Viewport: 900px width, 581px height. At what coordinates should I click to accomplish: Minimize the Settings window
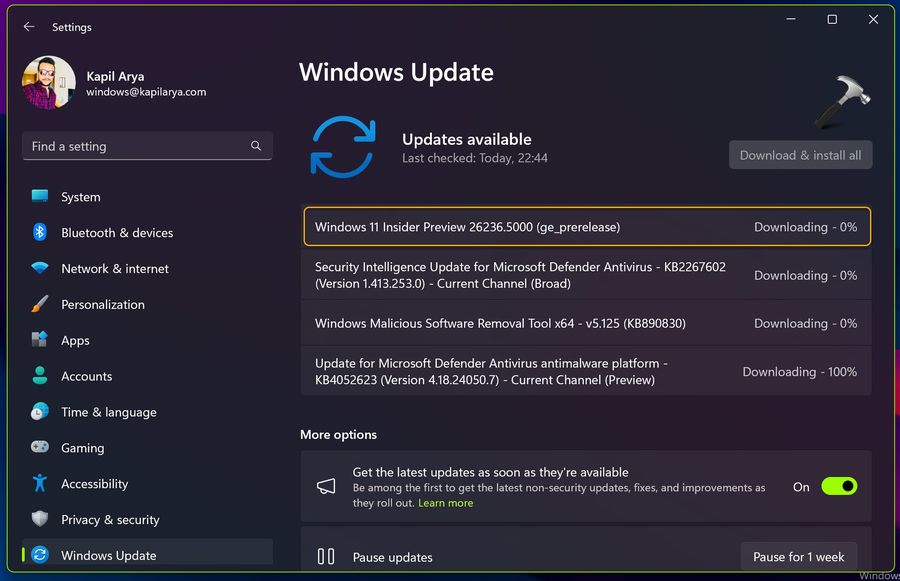click(x=791, y=19)
